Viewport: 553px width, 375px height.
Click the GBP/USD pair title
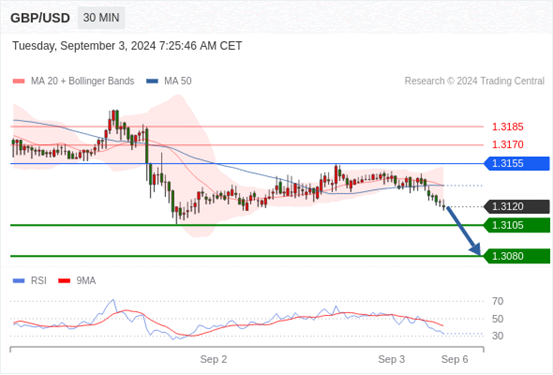40,18
